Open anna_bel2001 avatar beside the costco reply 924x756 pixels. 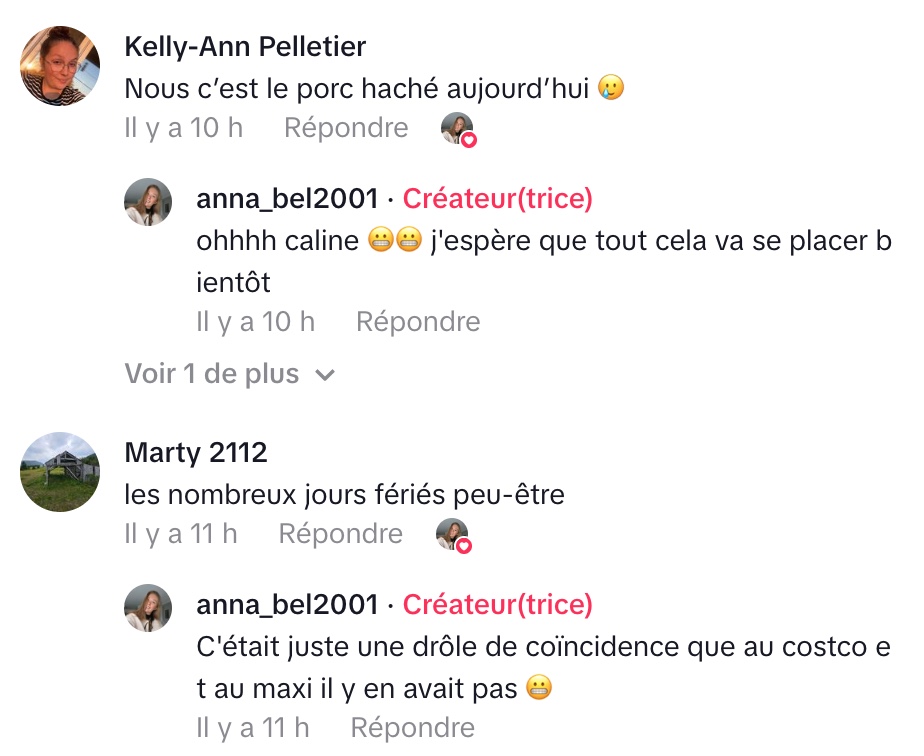(148, 609)
